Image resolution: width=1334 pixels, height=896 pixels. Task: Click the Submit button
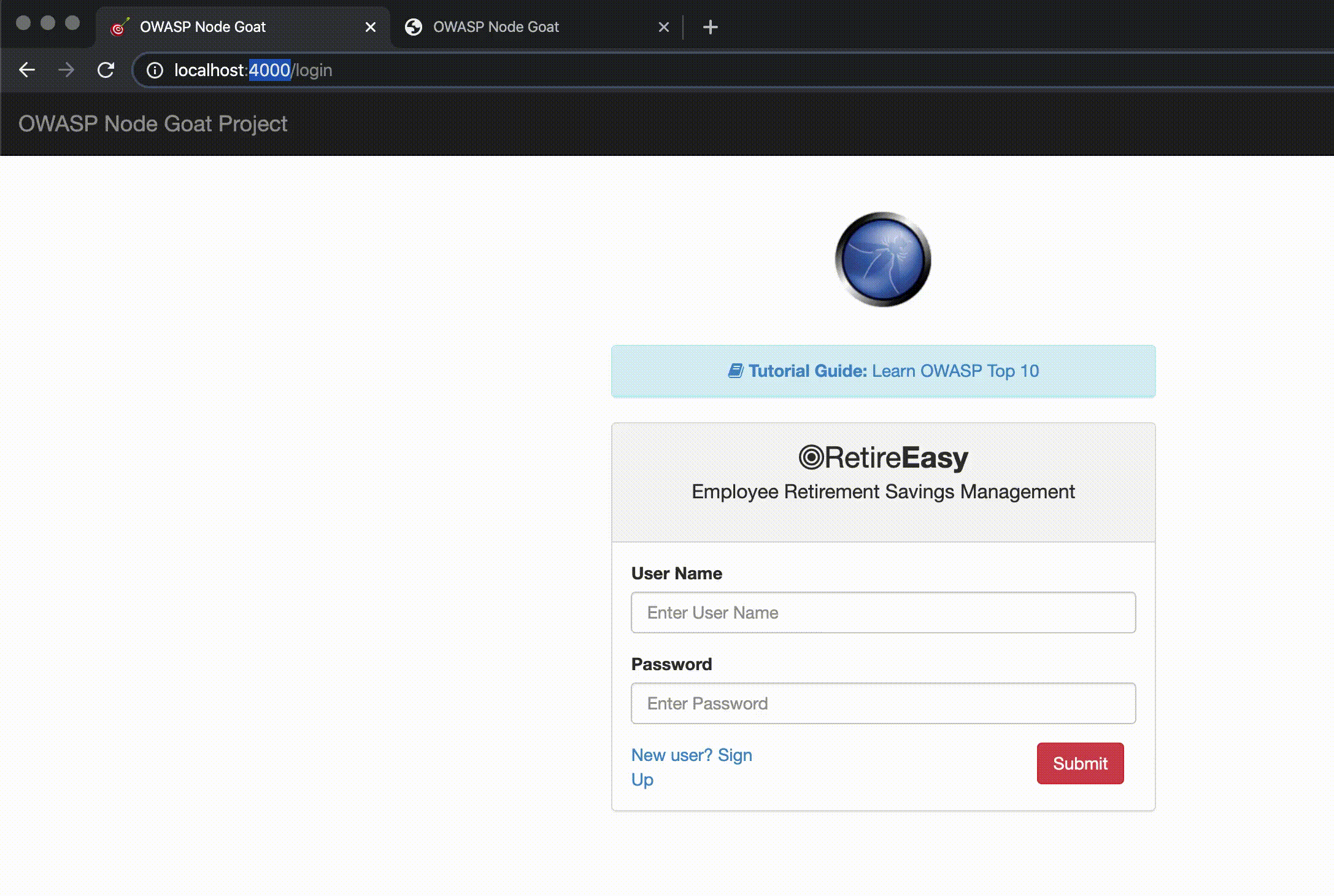tap(1080, 763)
